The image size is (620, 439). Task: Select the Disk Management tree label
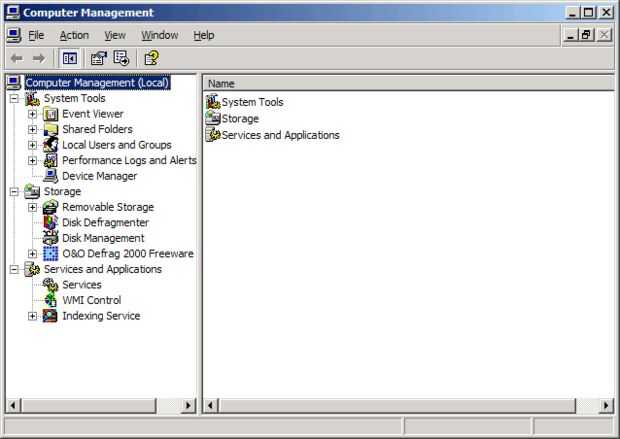[103, 238]
